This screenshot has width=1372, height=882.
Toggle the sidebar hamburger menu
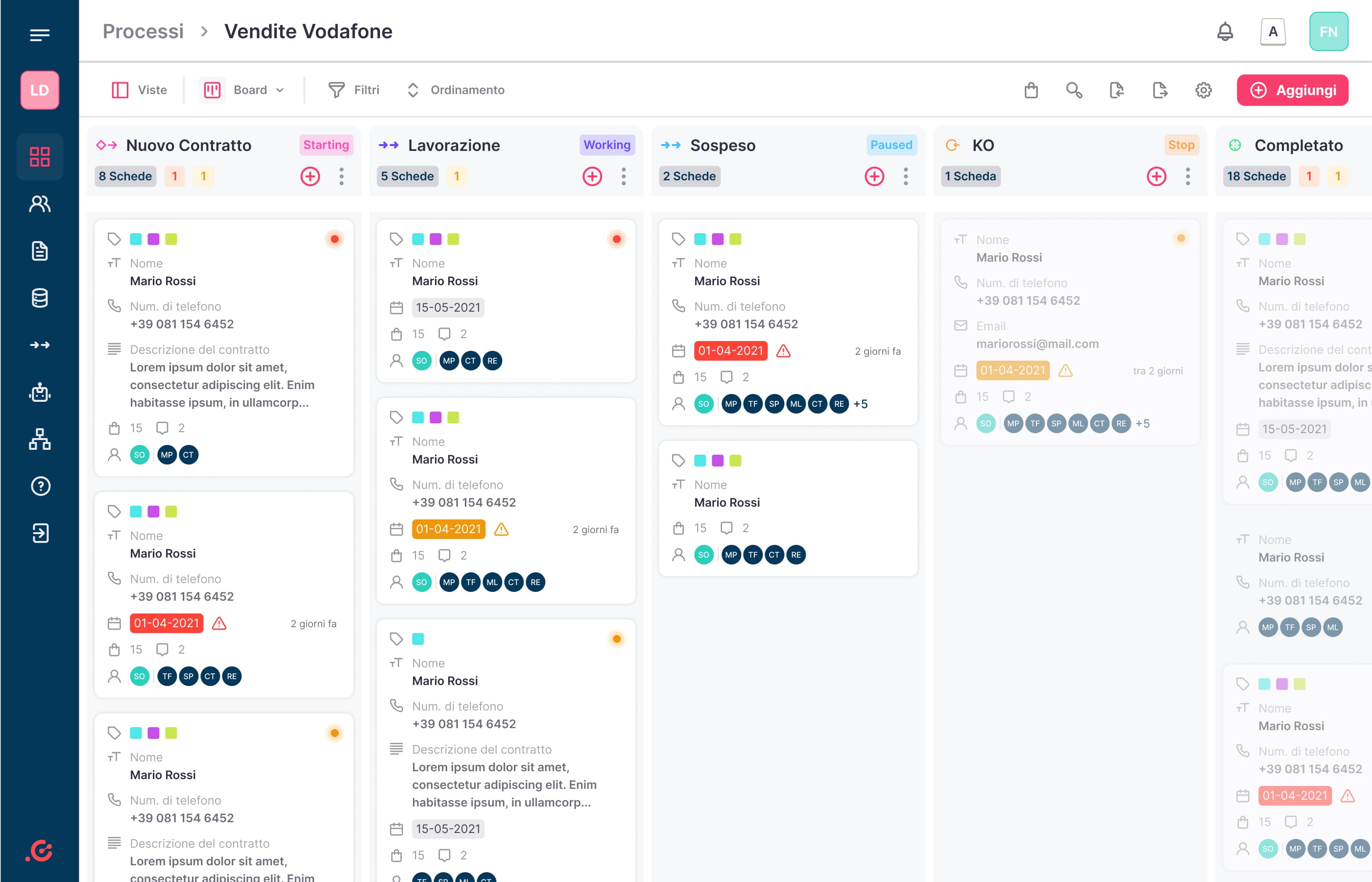tap(40, 35)
